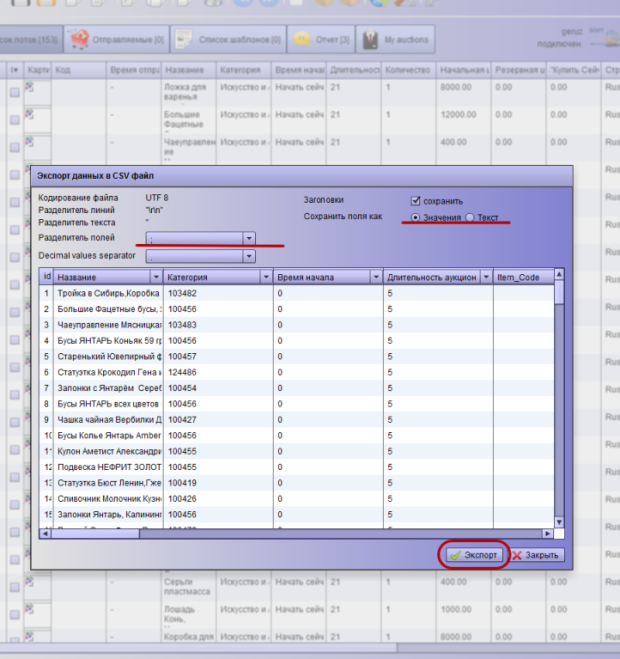Click the green checkmark Экспорт button
Viewport: 620px width, 659px height.
474,555
